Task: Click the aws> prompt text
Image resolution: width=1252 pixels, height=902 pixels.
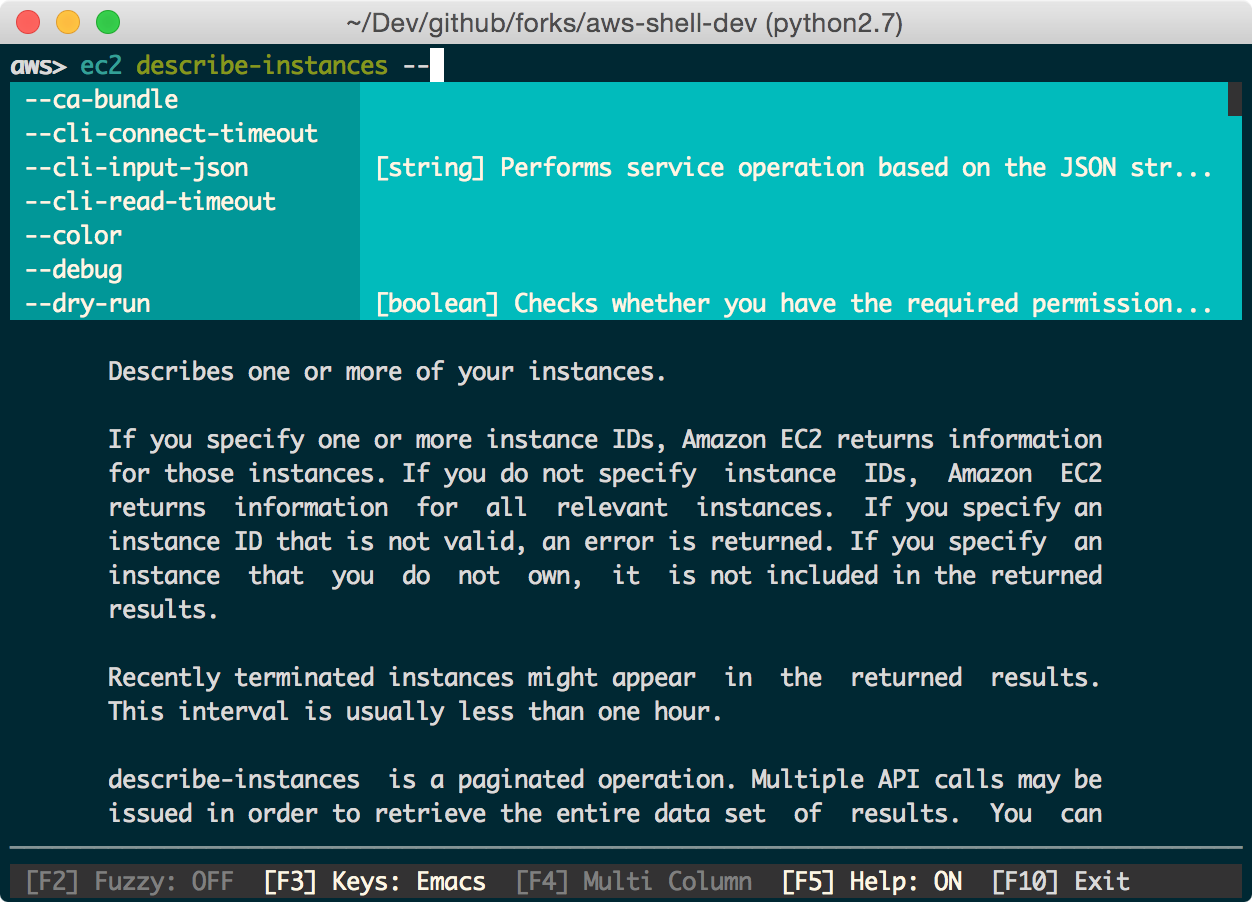Action: pos(38,66)
